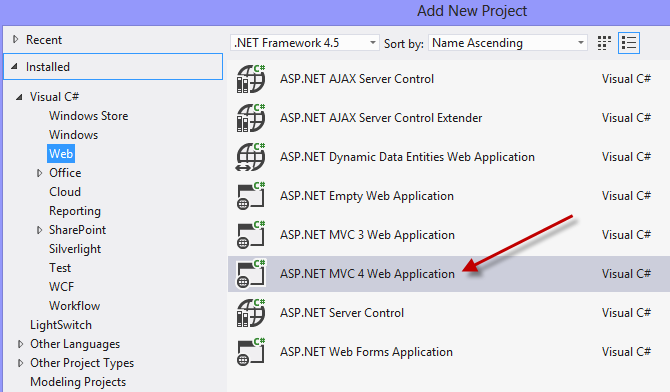Select the Cloud category
670x392 pixels.
65,192
